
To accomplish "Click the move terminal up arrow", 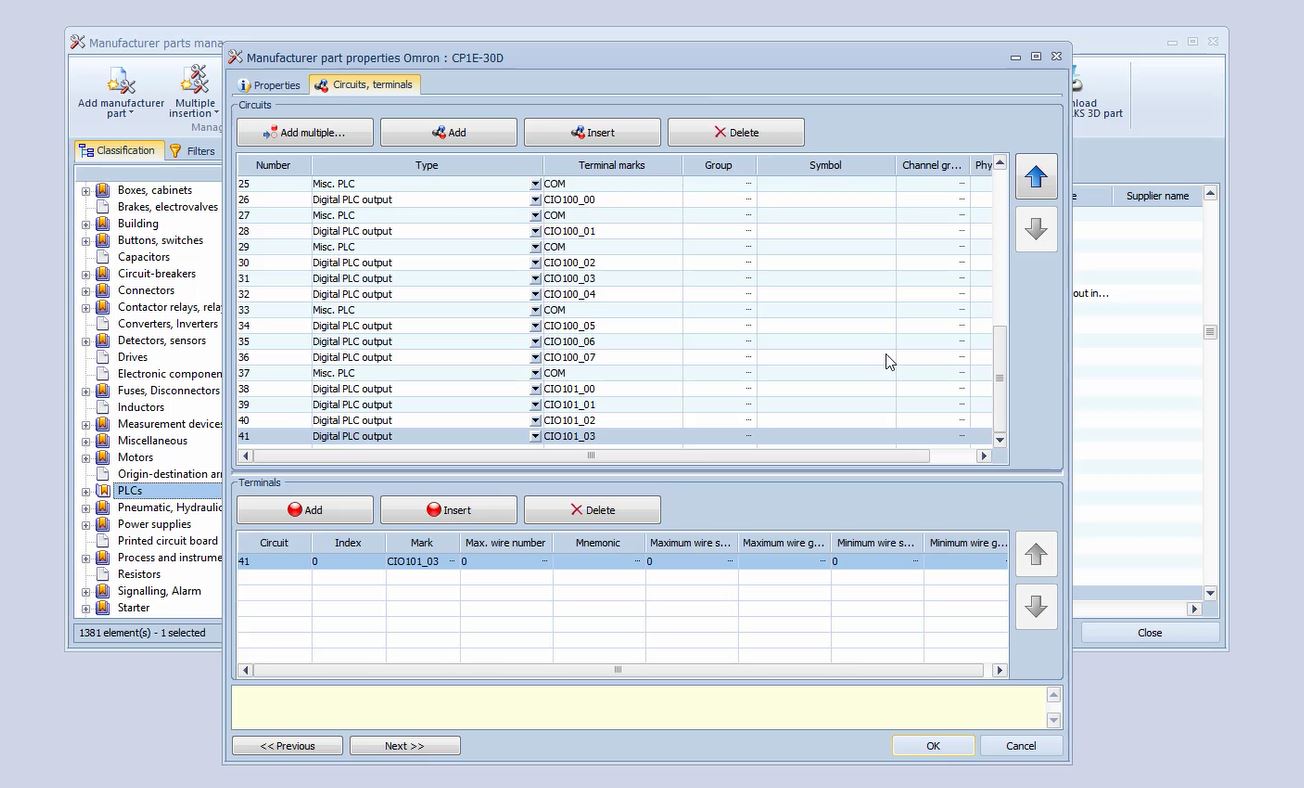I will coord(1036,554).
